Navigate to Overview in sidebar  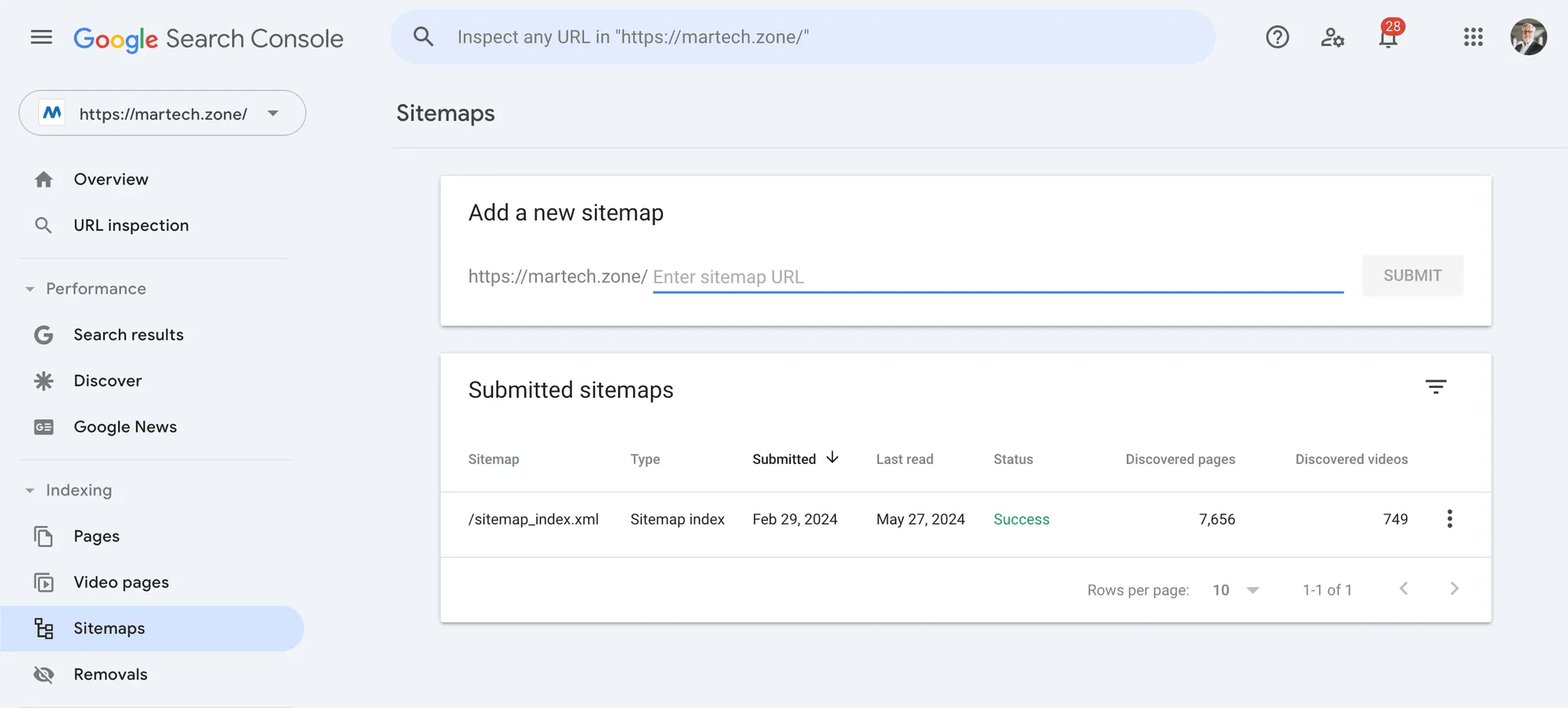click(111, 179)
